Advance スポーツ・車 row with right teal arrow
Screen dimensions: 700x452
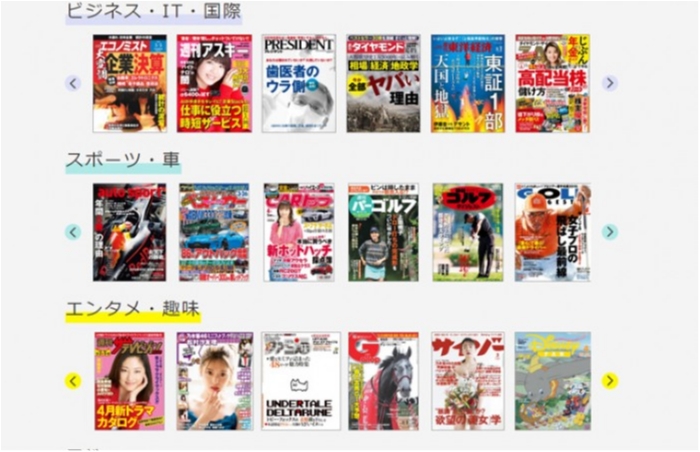[610, 232]
